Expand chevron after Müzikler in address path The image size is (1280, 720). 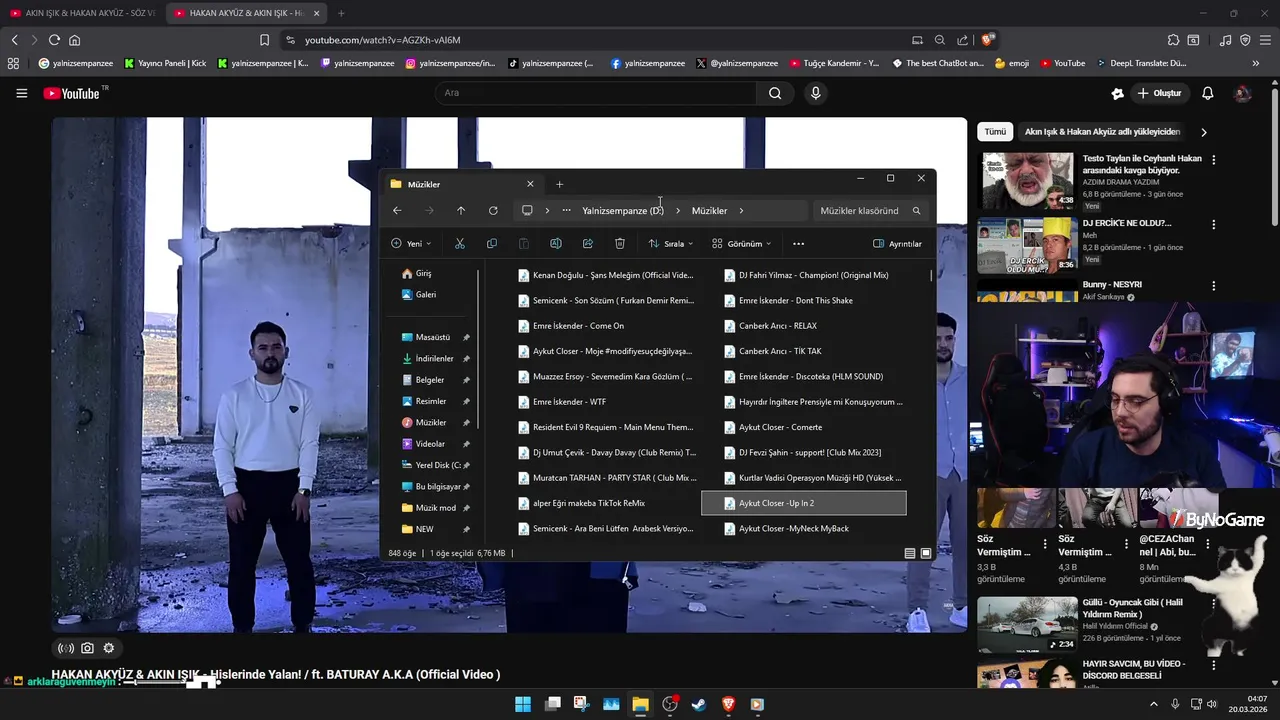741,210
